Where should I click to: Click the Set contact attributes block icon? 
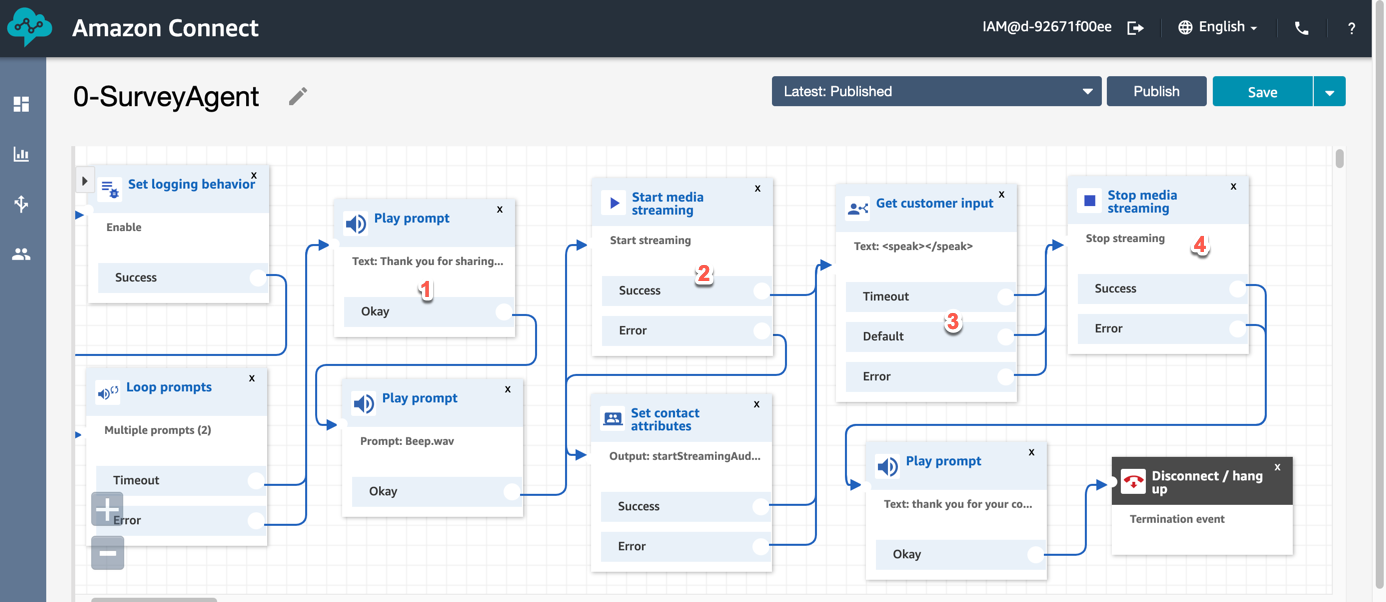(612, 419)
